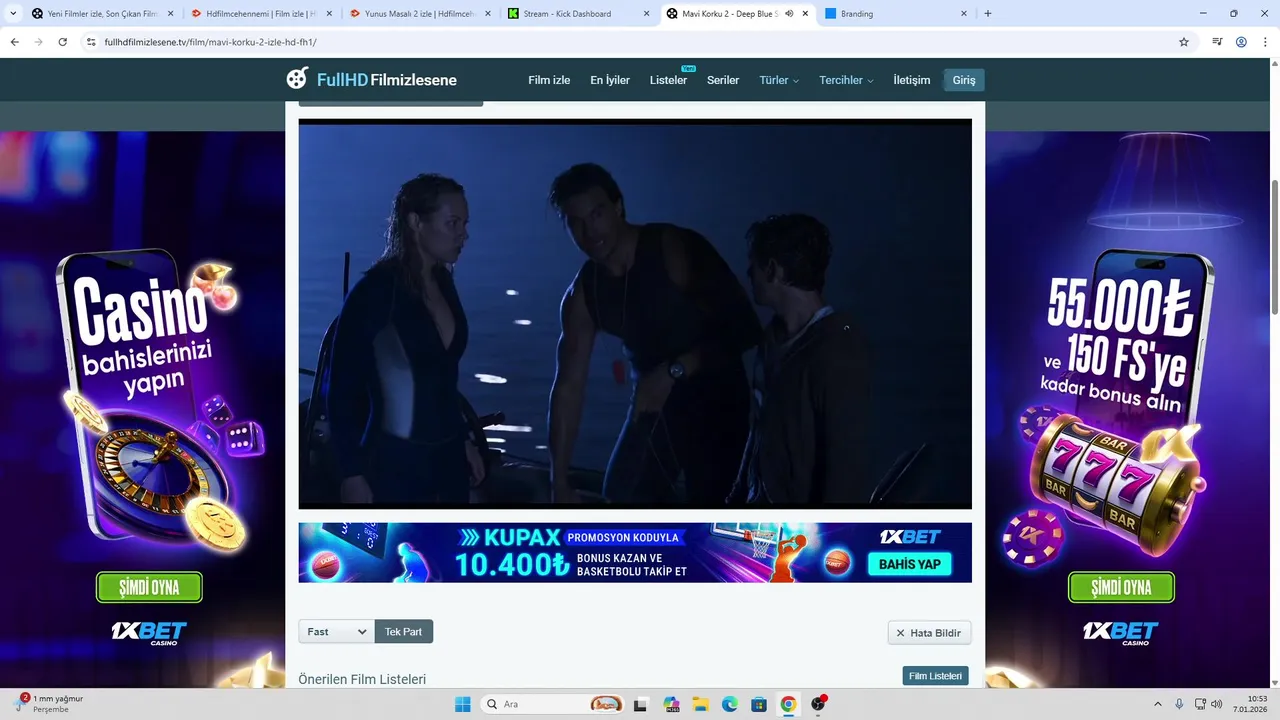The image size is (1280, 720).
Task: Close the Mavi Korku 2 tab
Action: pos(805,14)
